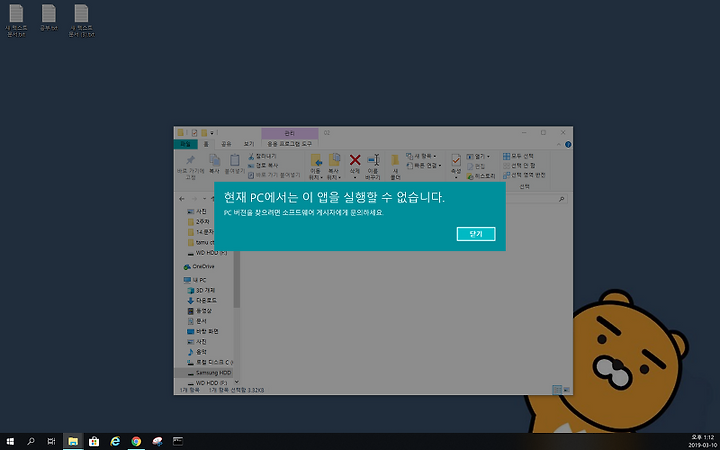Switch to the 보기 view tab

pyautogui.click(x=249, y=144)
